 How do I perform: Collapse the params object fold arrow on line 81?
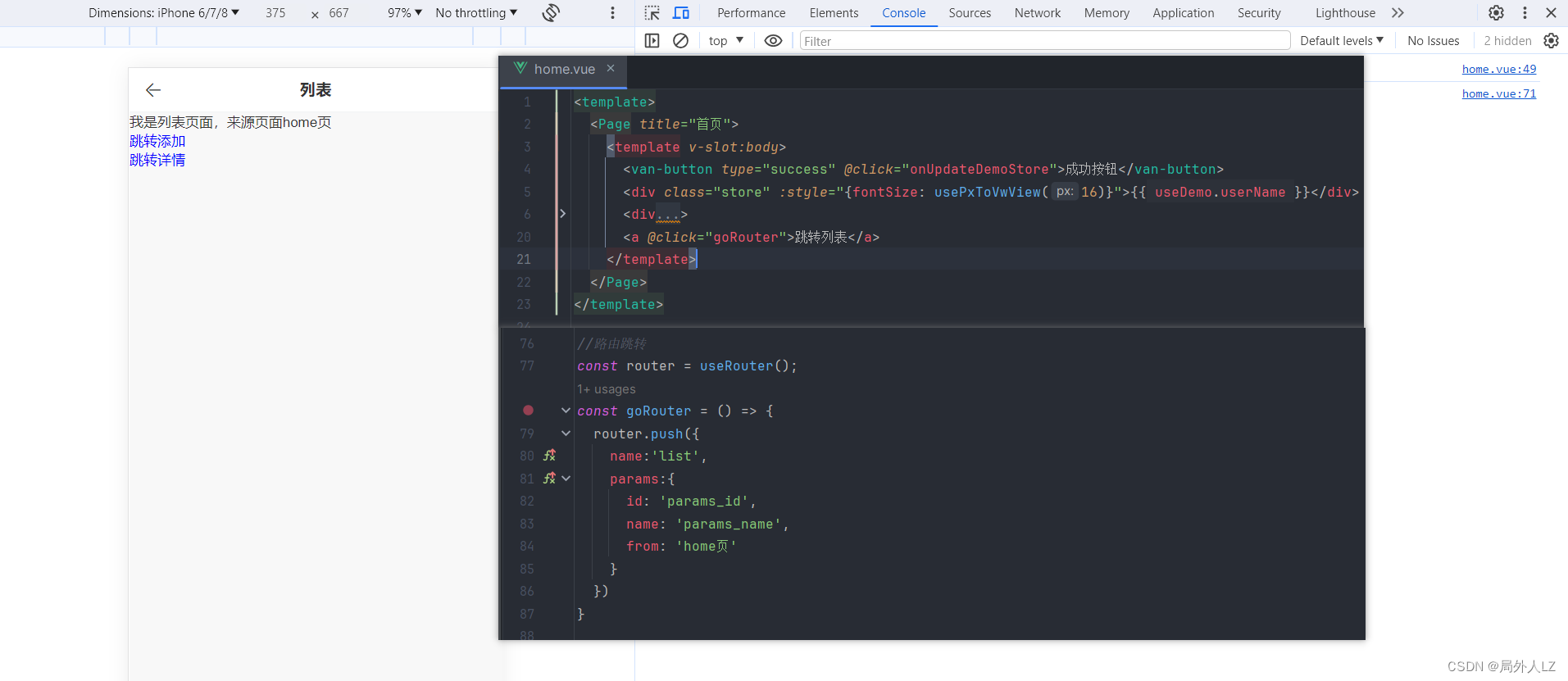click(566, 479)
